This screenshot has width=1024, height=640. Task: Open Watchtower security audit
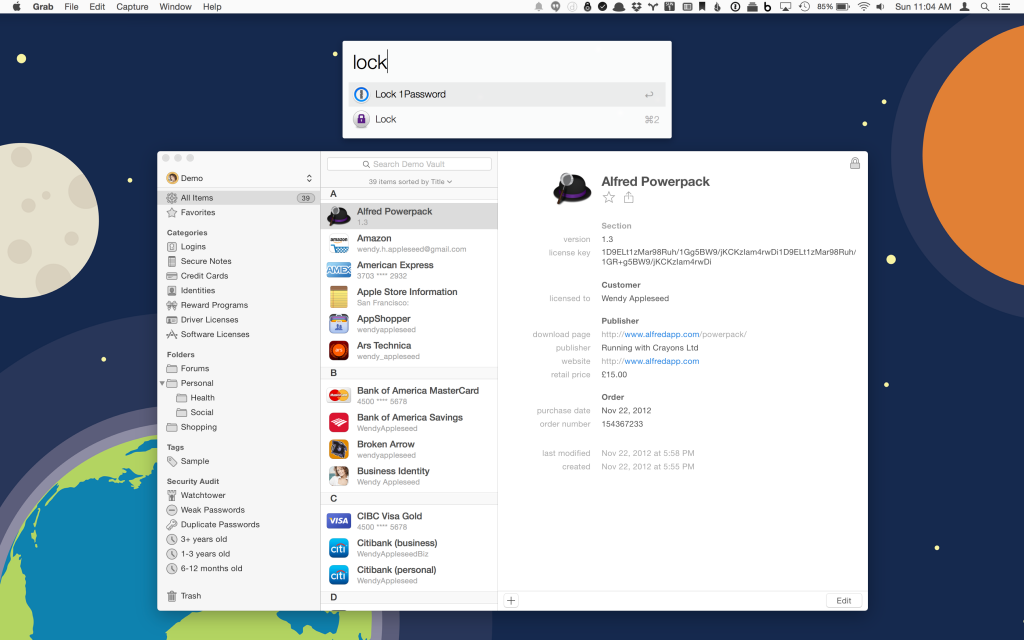coord(203,495)
